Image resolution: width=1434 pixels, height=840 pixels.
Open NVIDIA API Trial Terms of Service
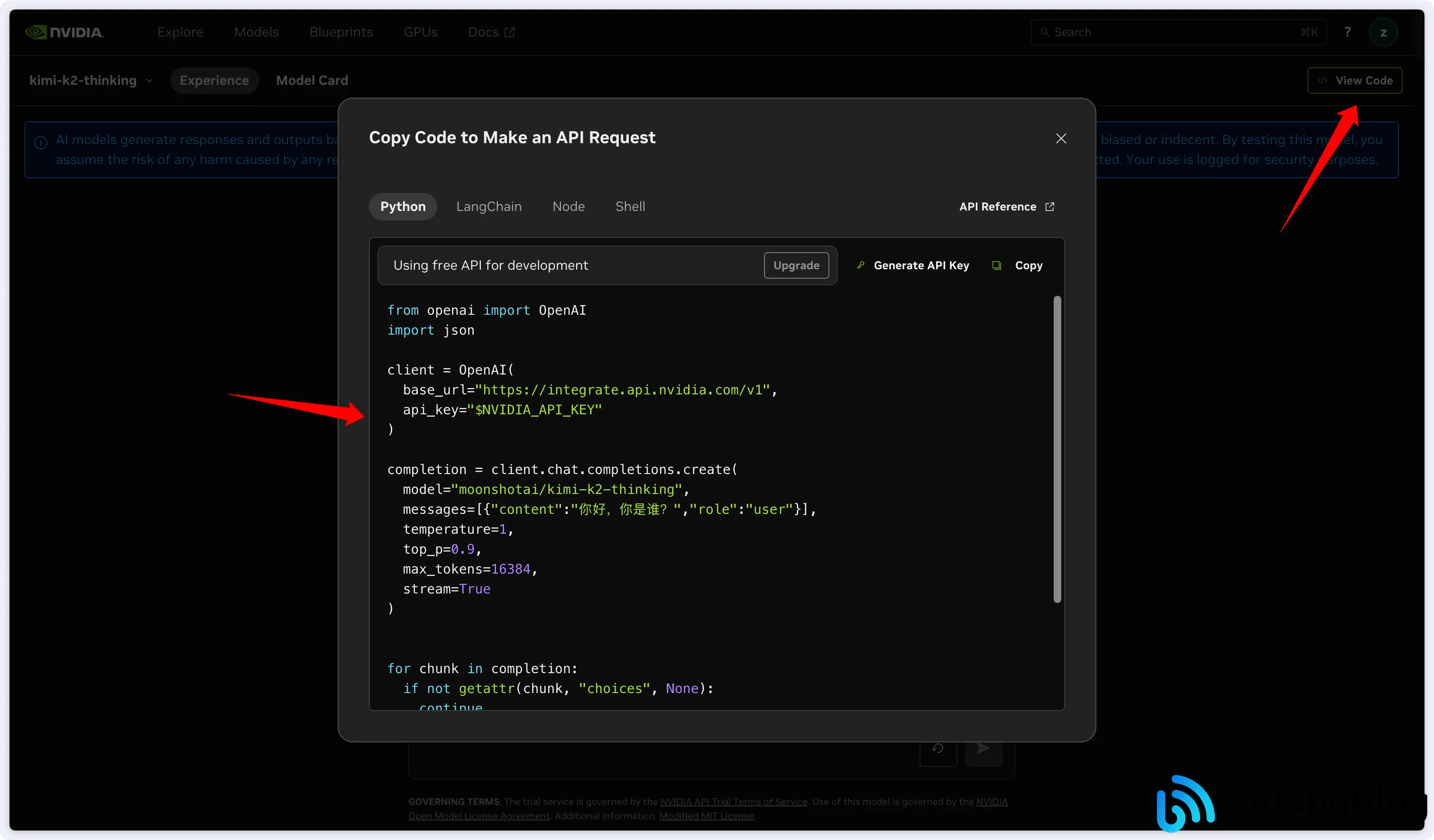click(x=733, y=802)
